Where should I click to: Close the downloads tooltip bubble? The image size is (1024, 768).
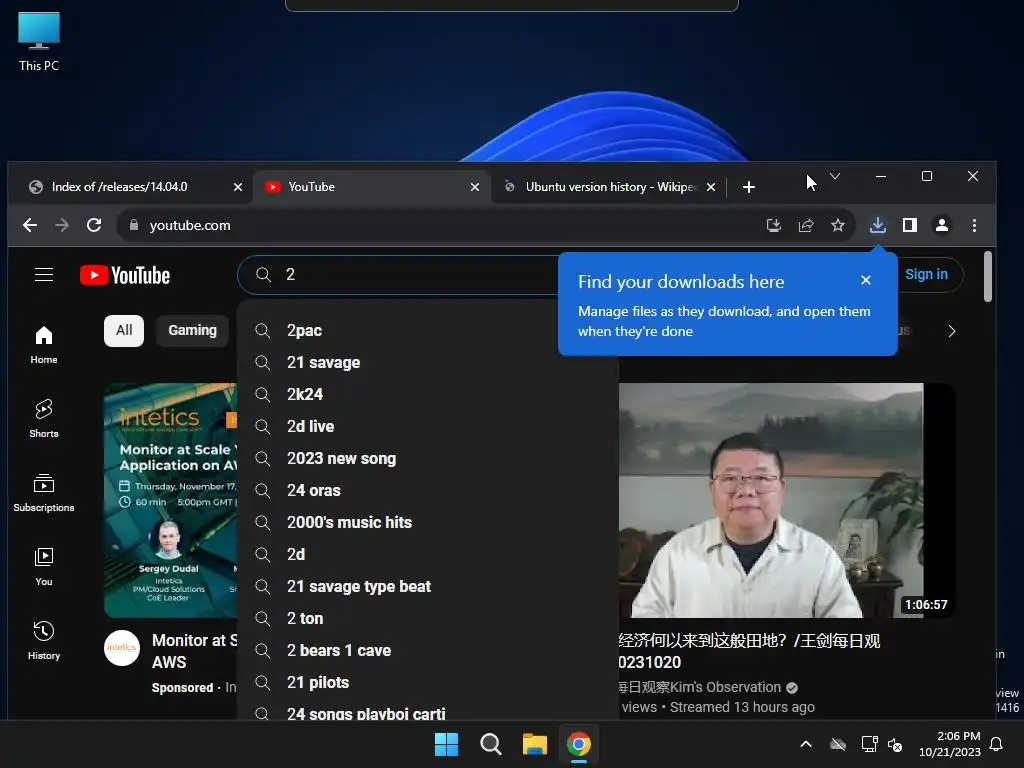(866, 280)
